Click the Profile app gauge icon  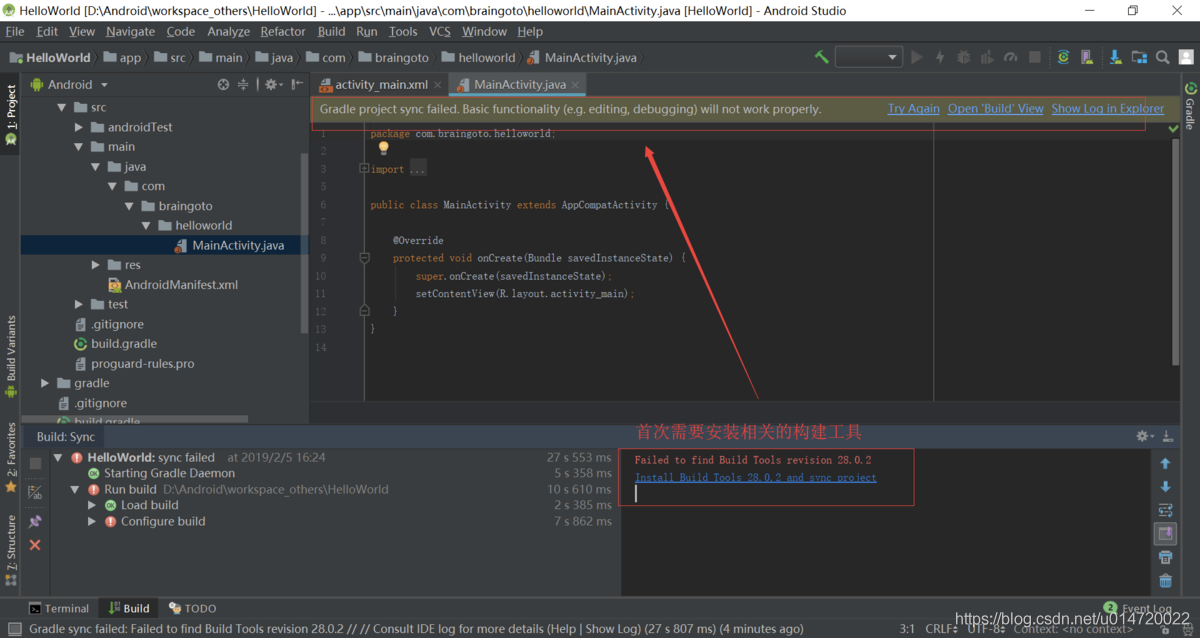pyautogui.click(x=1011, y=57)
